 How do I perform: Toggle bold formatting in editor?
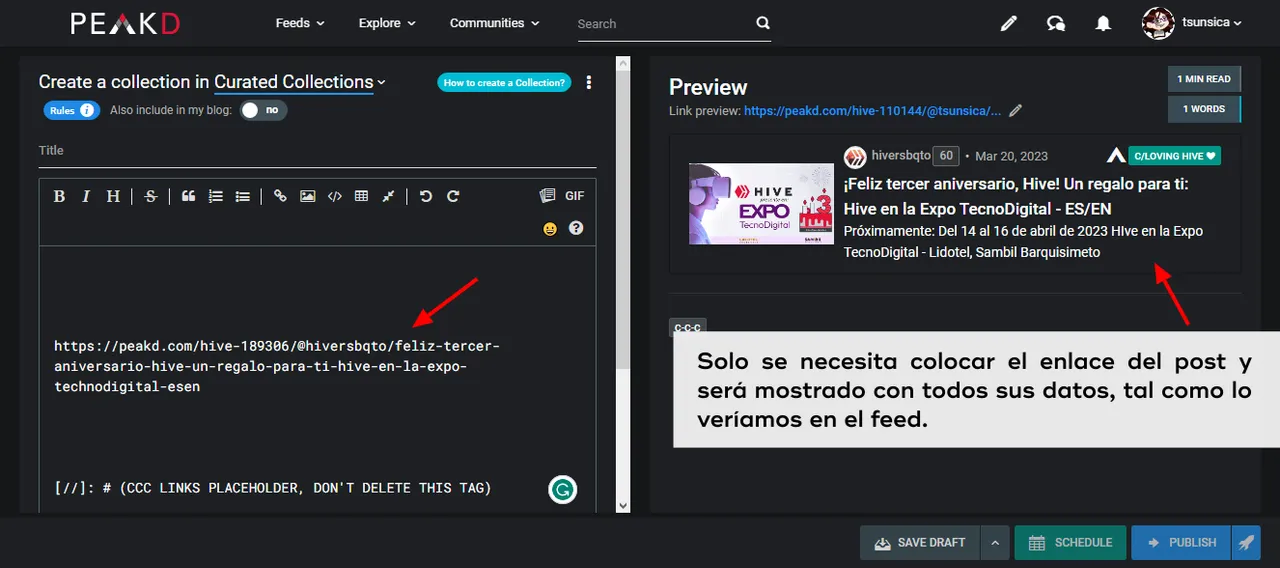click(59, 196)
